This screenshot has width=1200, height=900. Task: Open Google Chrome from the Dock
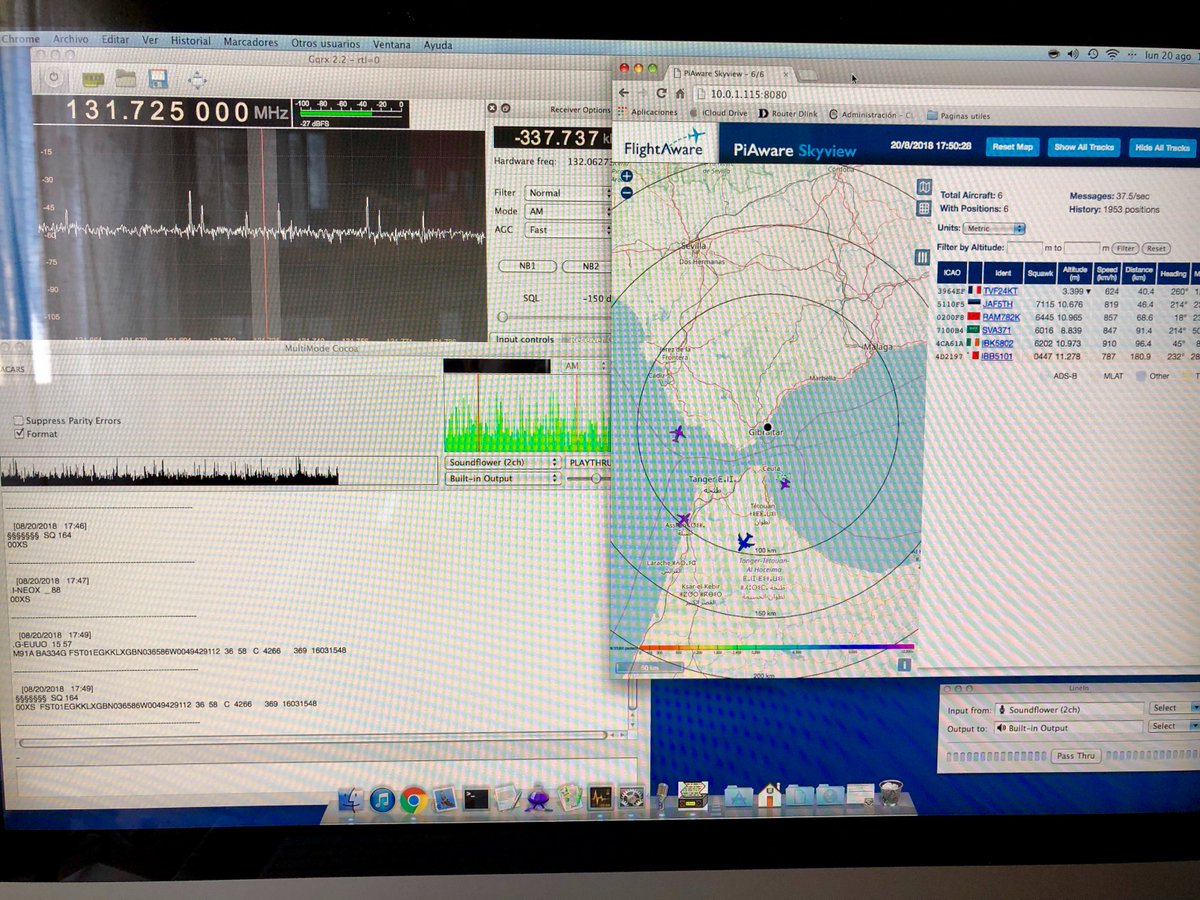[413, 799]
